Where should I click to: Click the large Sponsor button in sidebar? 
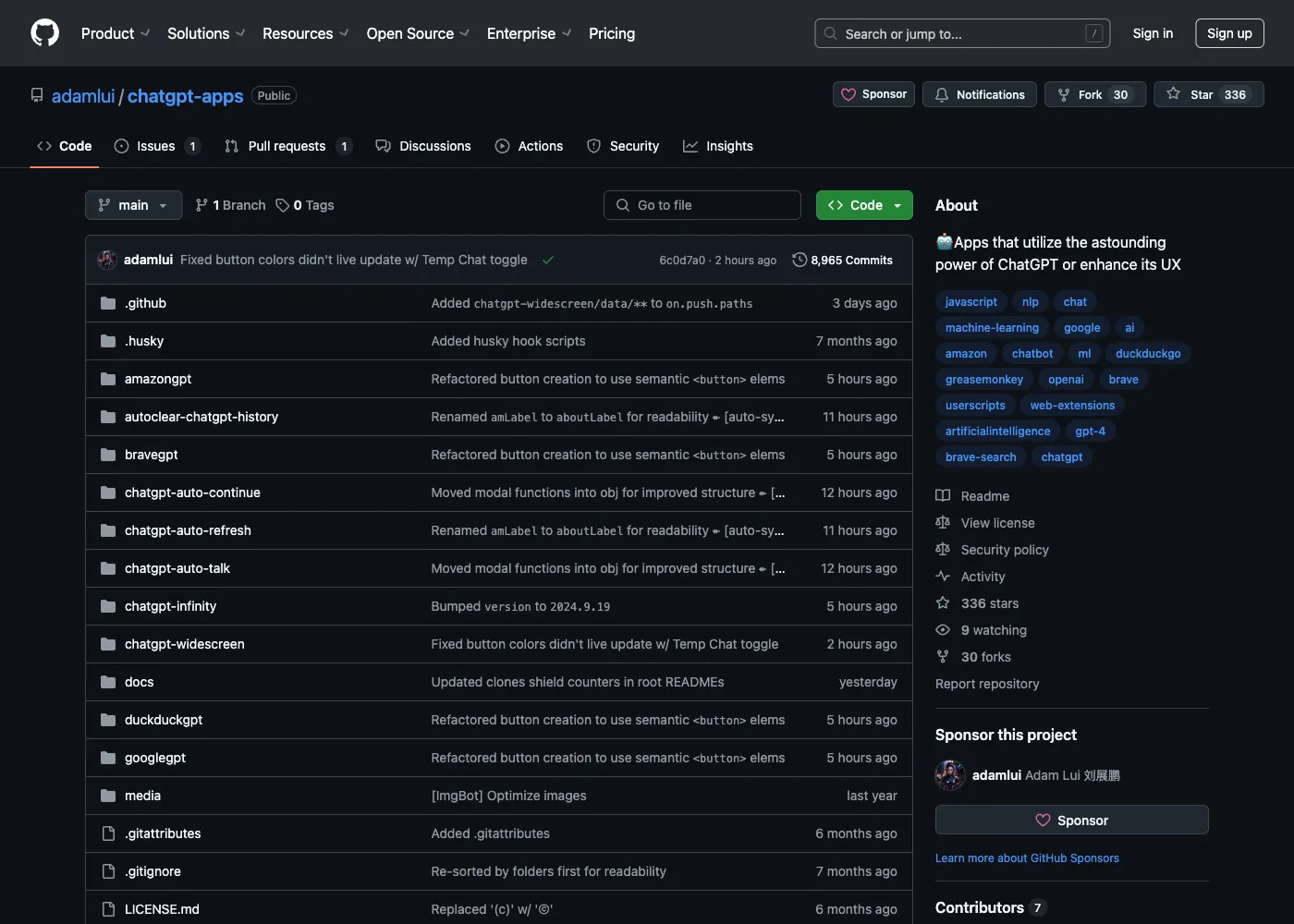click(x=1071, y=820)
